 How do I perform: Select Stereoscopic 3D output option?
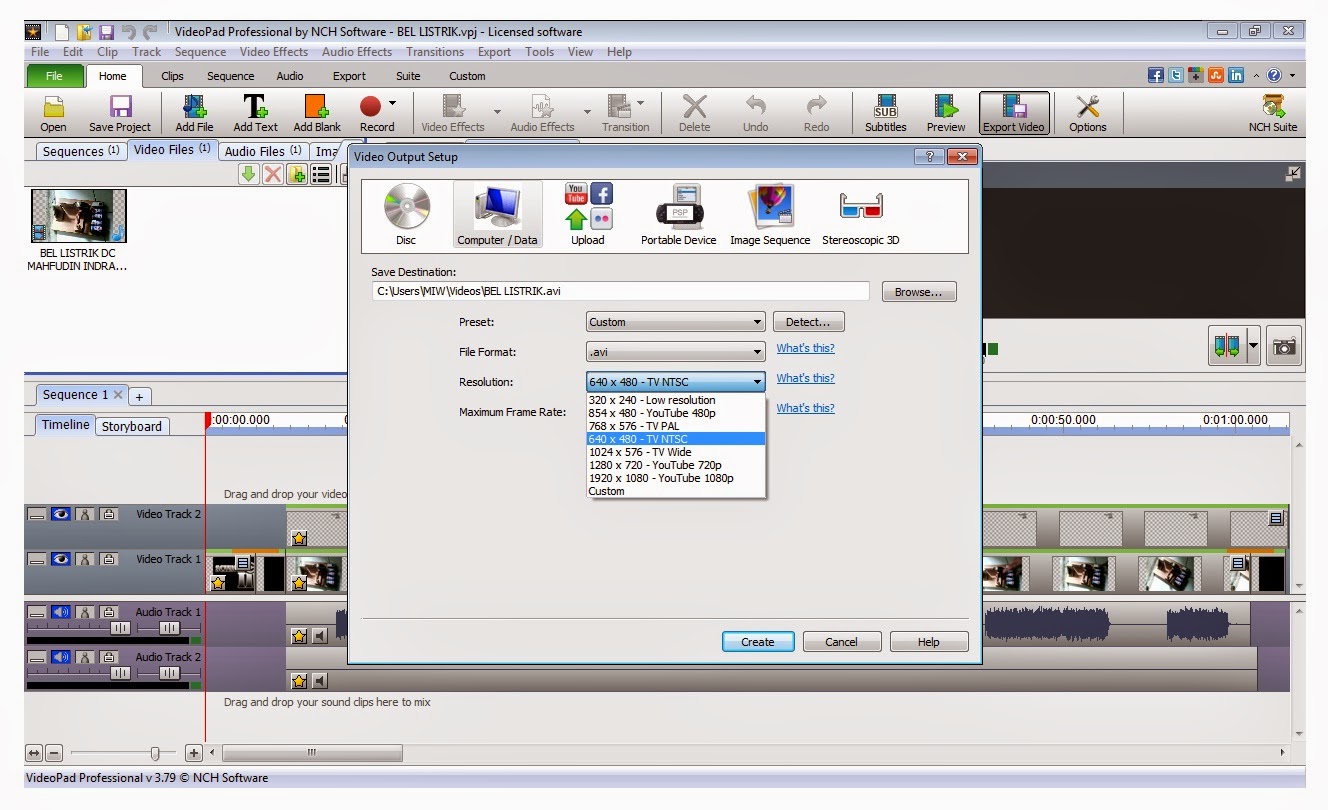click(861, 215)
